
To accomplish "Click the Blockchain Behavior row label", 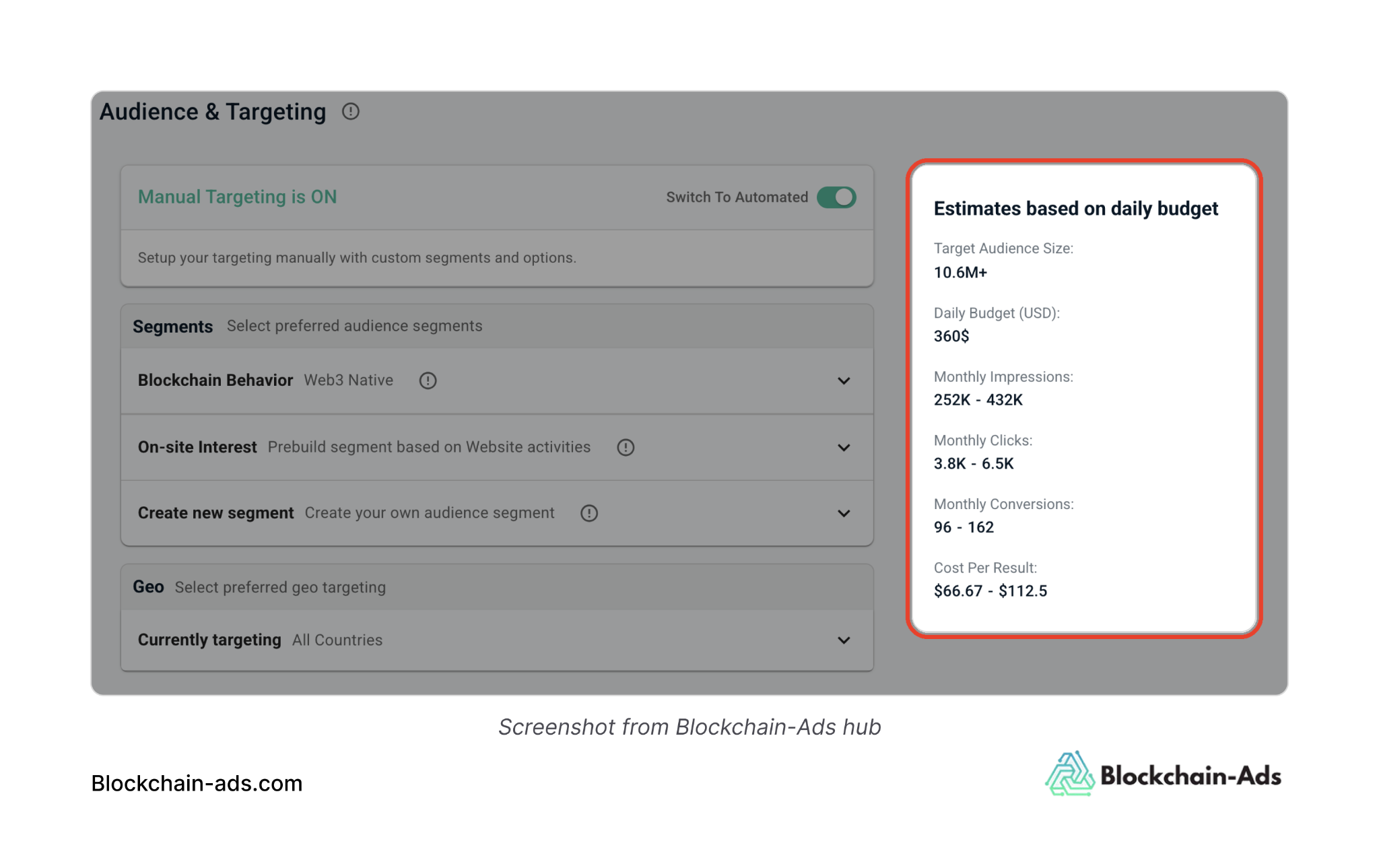I will [215, 380].
